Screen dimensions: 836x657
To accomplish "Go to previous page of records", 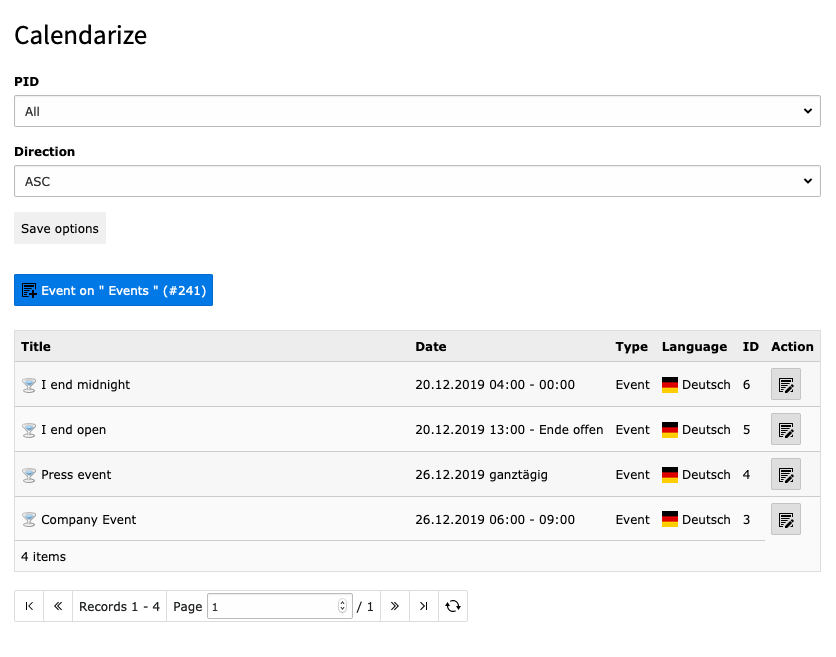I will 58,606.
